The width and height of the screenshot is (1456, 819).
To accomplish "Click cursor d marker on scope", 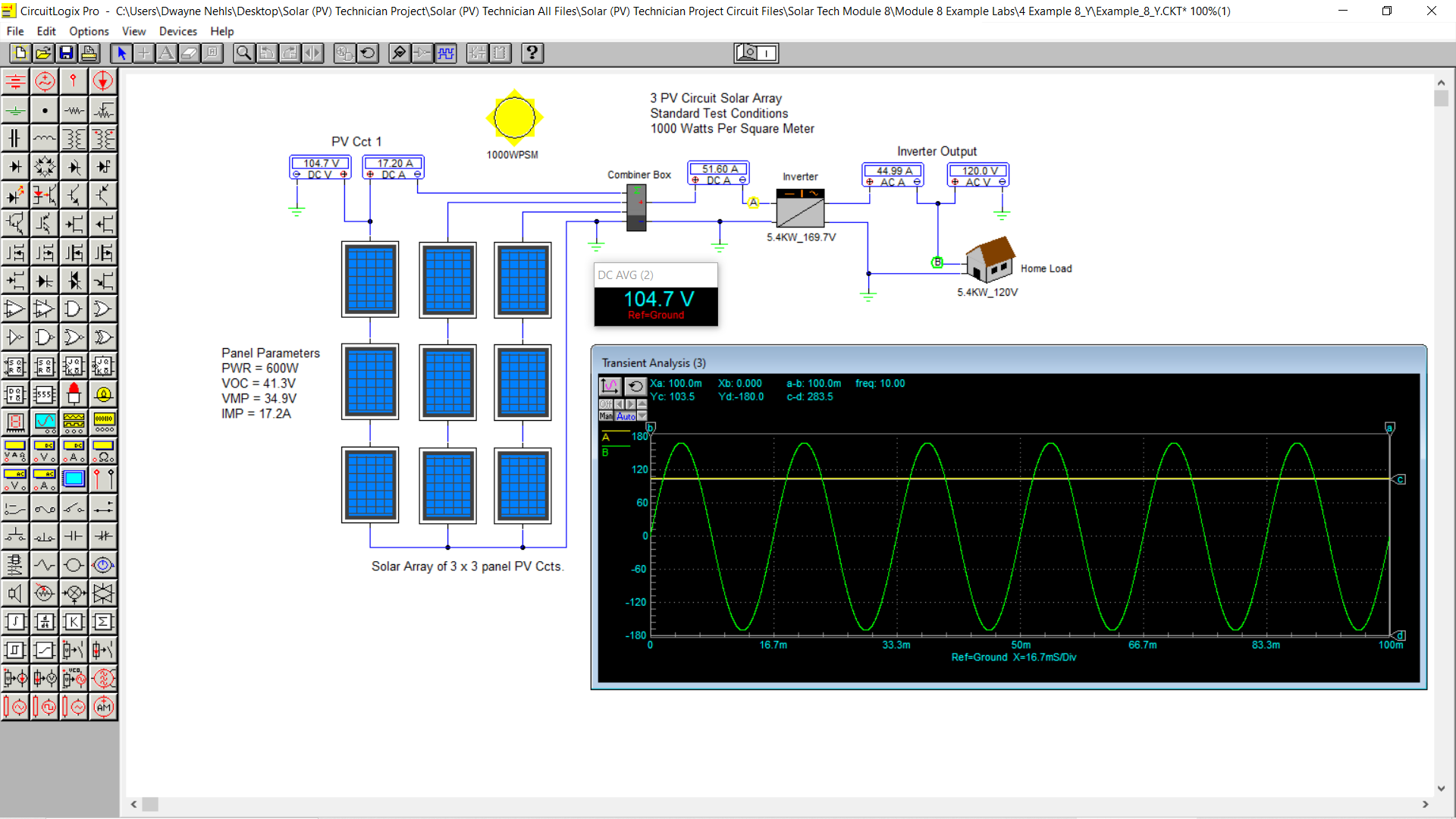I will point(1400,635).
